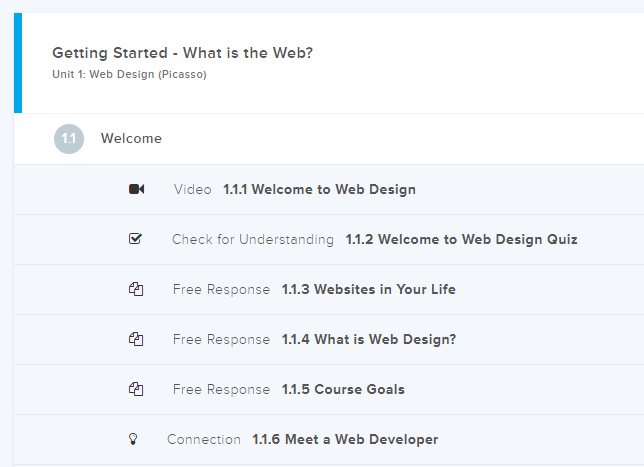Click the free response icon for Course Goals
The image size is (644, 467).
136,389
